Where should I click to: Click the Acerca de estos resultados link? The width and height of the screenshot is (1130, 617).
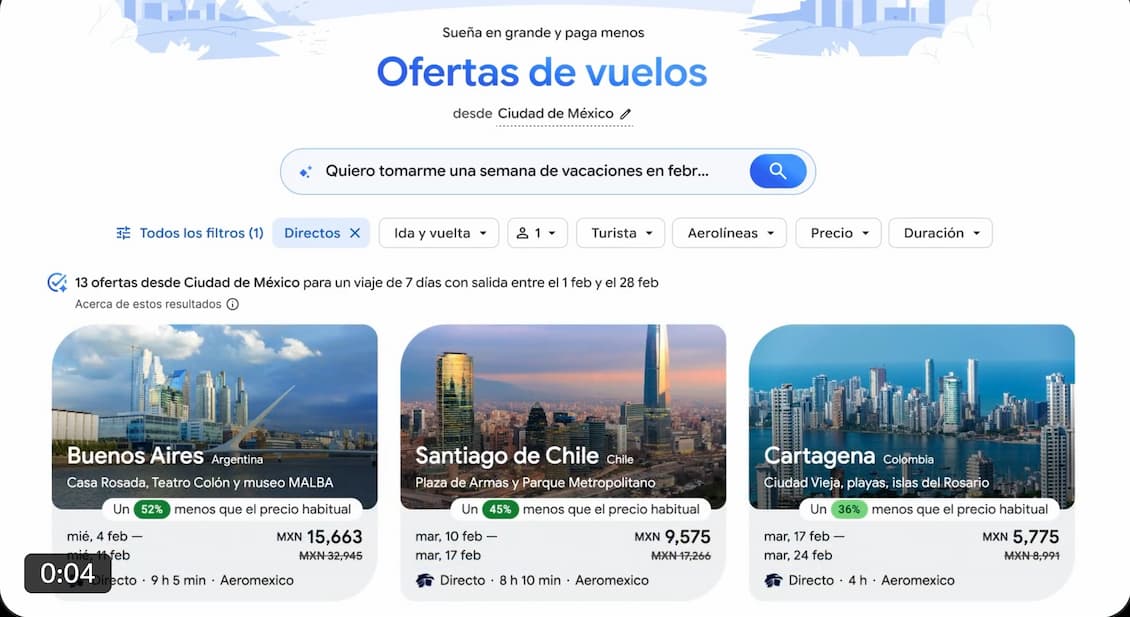148,304
